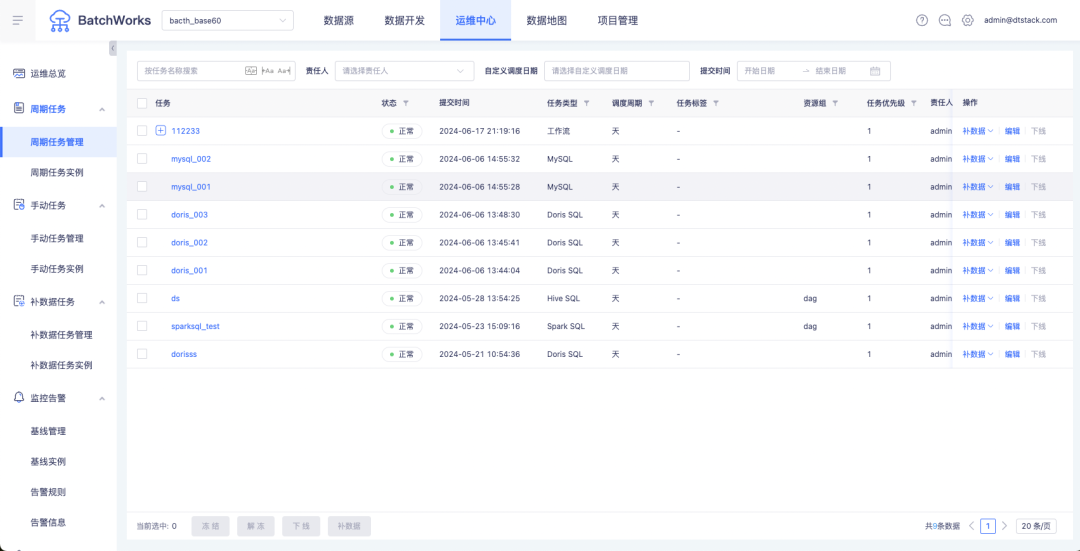Open the bacth_base60 project dropdown

tap(227, 20)
